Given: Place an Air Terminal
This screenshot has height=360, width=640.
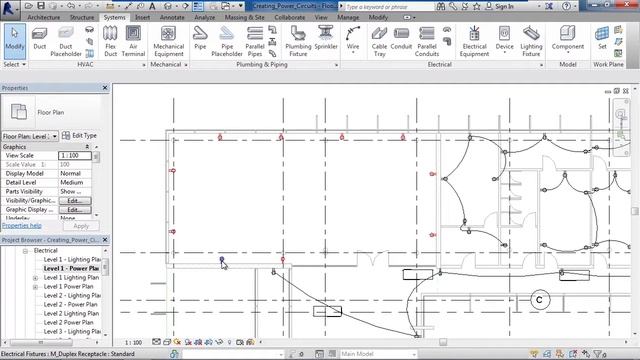Looking at the screenshot, I should tap(133, 41).
